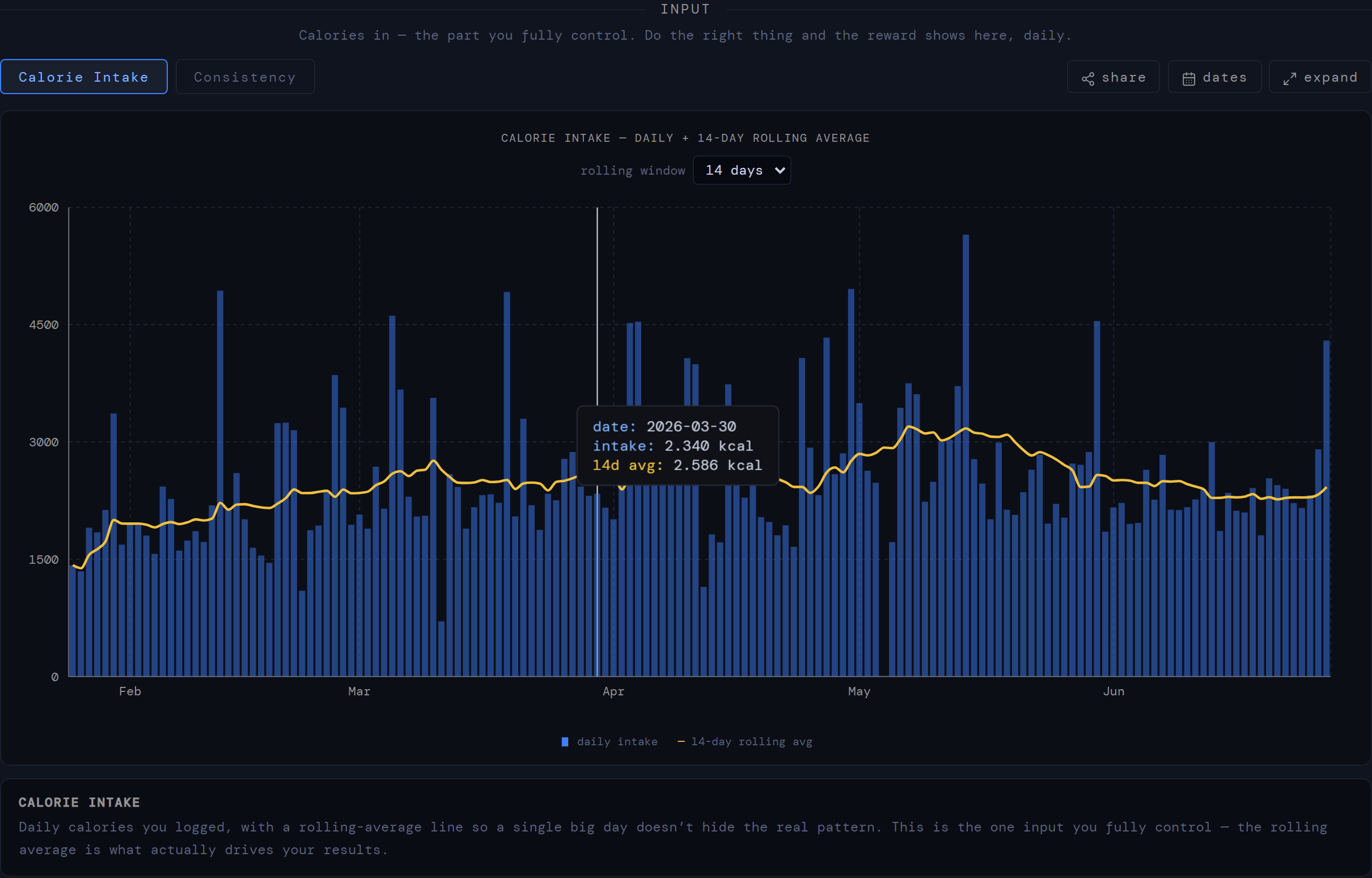Click the chart title 'CALORIE INTAKE — DAILY + 14-DAY ROLLING AVERAGE'
The width and height of the screenshot is (1372, 878).
685,138
